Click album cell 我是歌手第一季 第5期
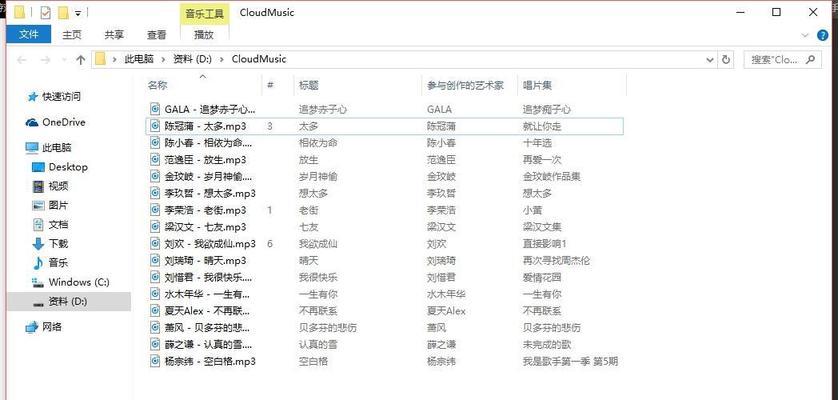Image resolution: width=838 pixels, height=400 pixels. coord(570,361)
